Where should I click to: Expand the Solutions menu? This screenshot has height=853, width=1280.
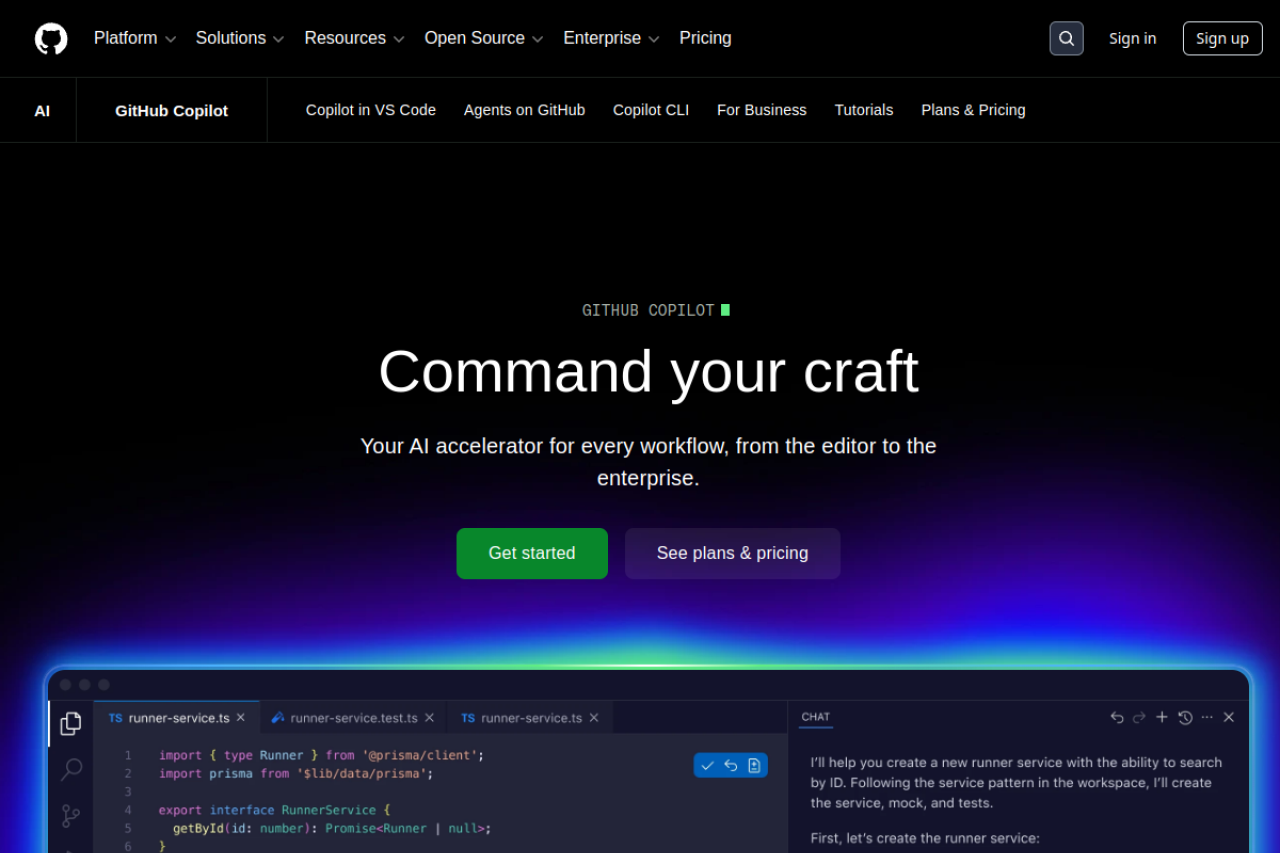point(240,38)
